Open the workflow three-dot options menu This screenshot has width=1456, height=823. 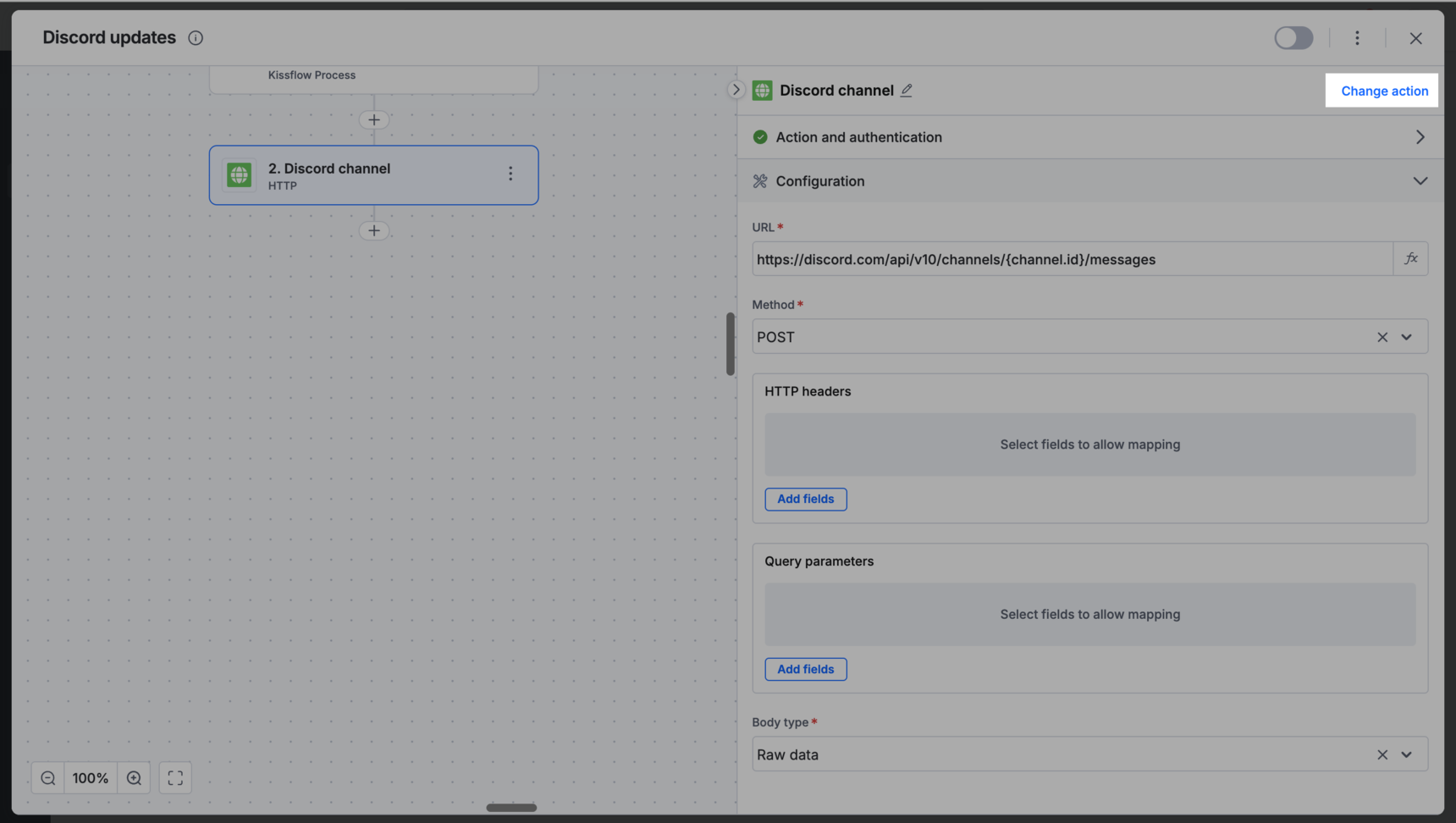coord(1357,38)
